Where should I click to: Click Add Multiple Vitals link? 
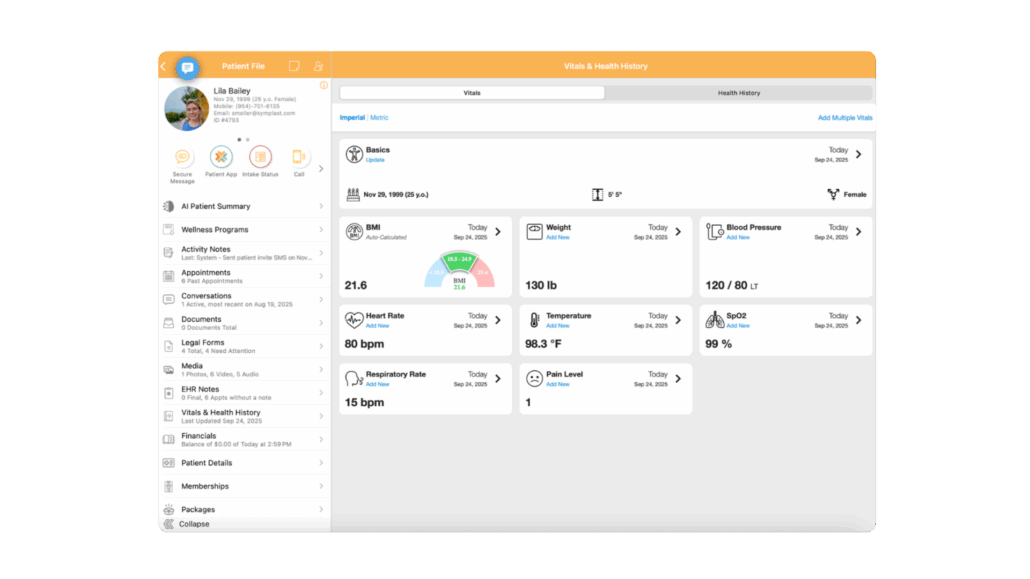(845, 118)
